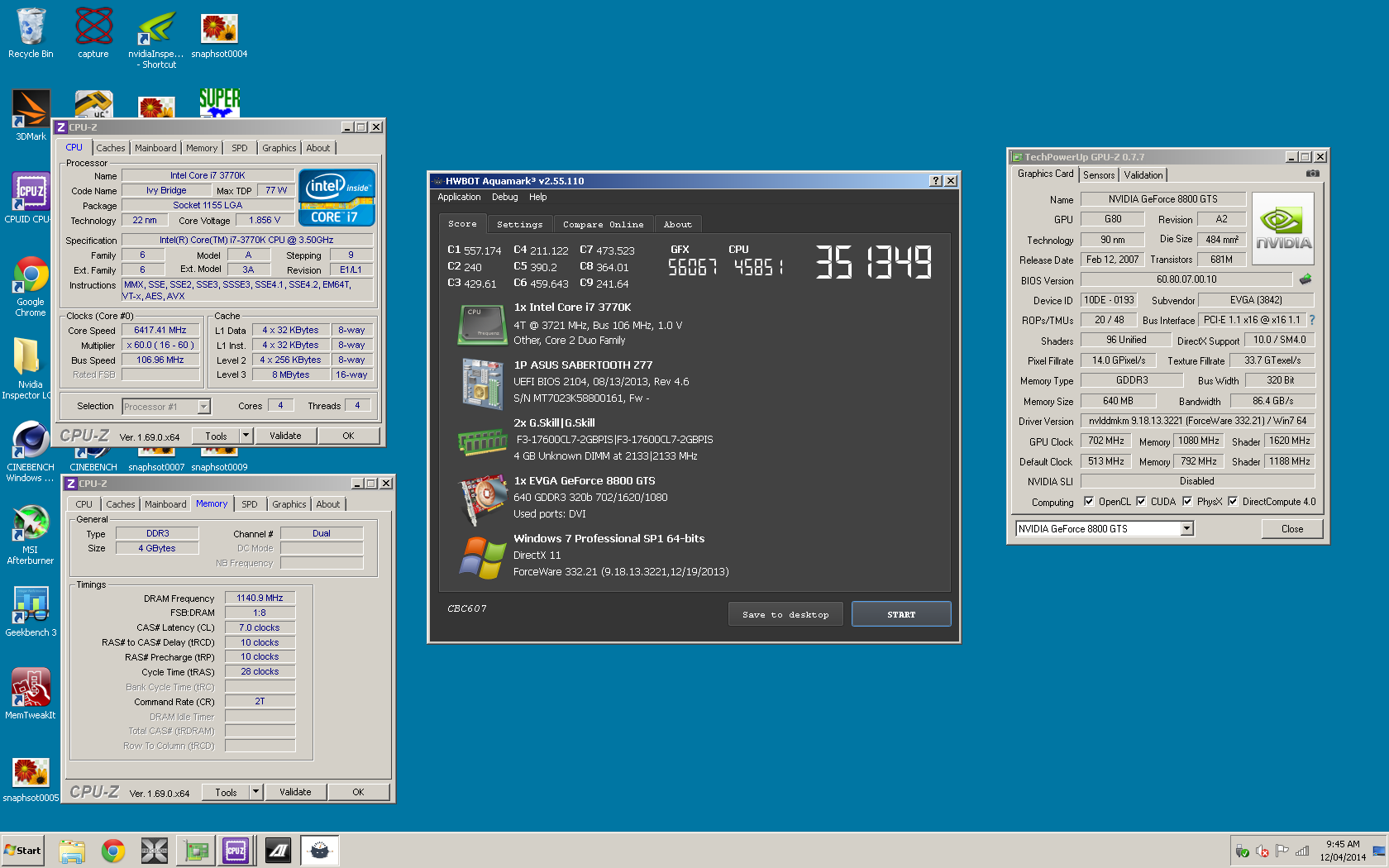Switch to the Settings tab in Aquamark

point(520,224)
